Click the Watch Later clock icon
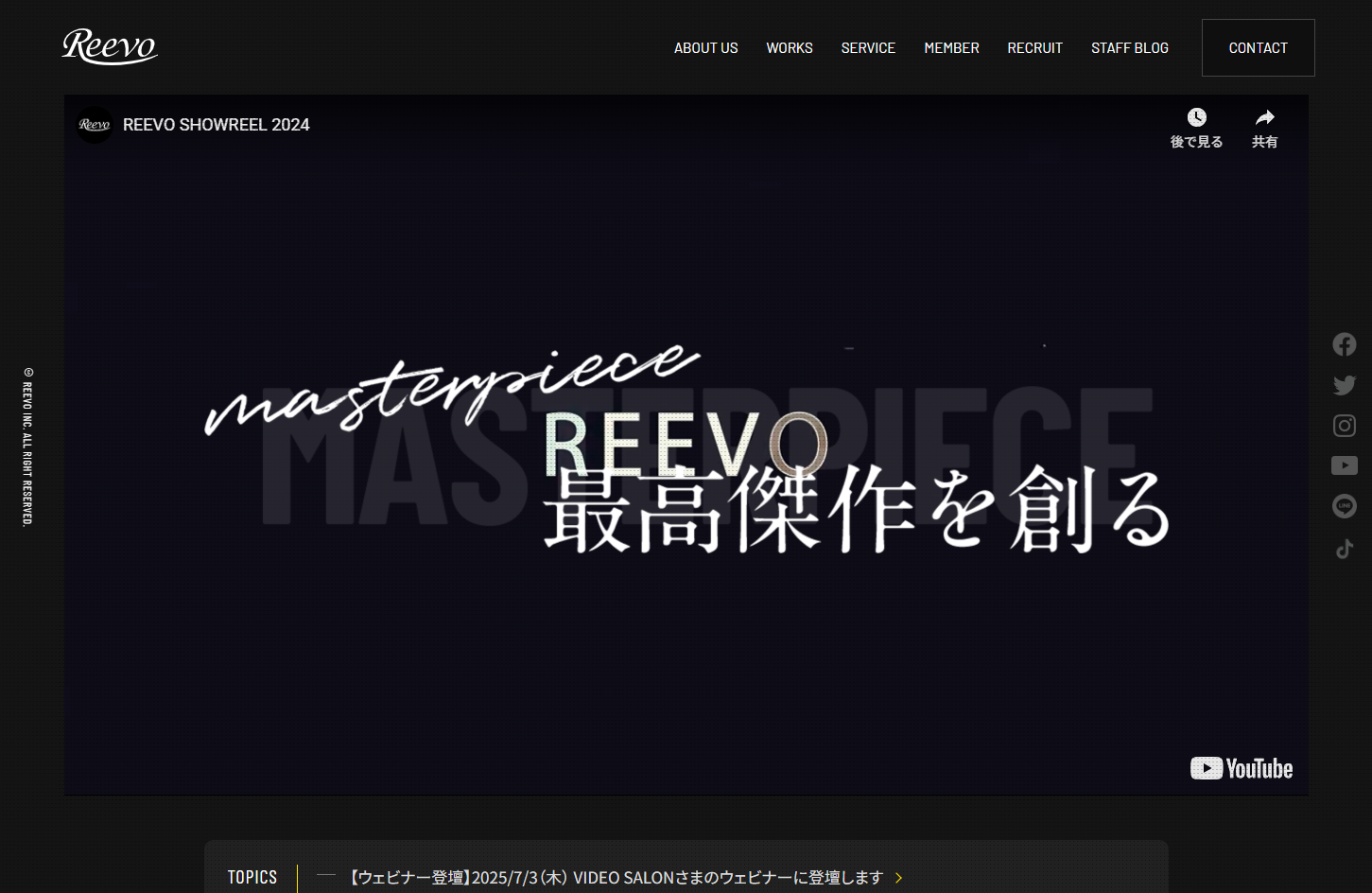This screenshot has width=1372, height=893. point(1196,118)
